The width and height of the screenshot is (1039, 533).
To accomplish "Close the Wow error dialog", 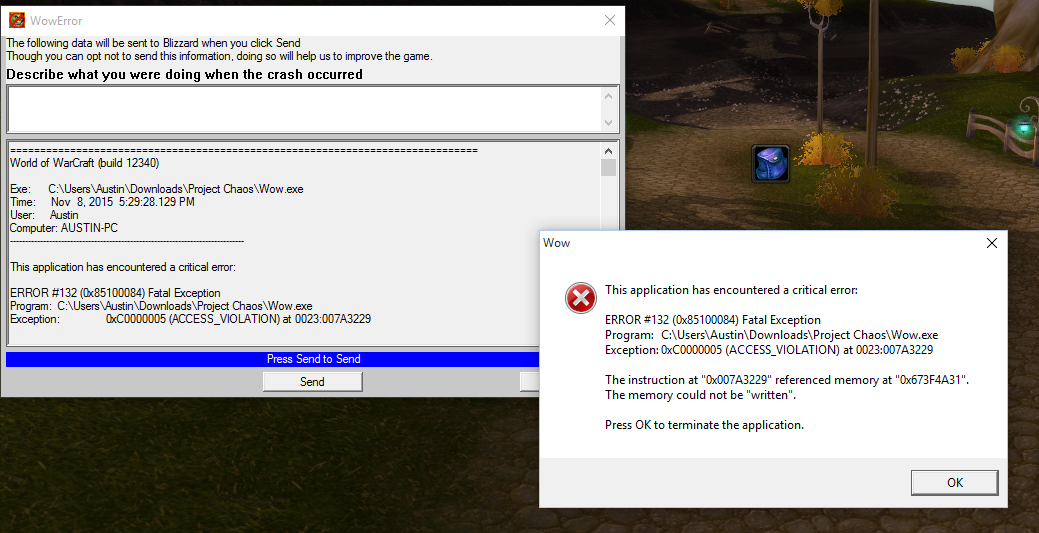I will tap(991, 243).
